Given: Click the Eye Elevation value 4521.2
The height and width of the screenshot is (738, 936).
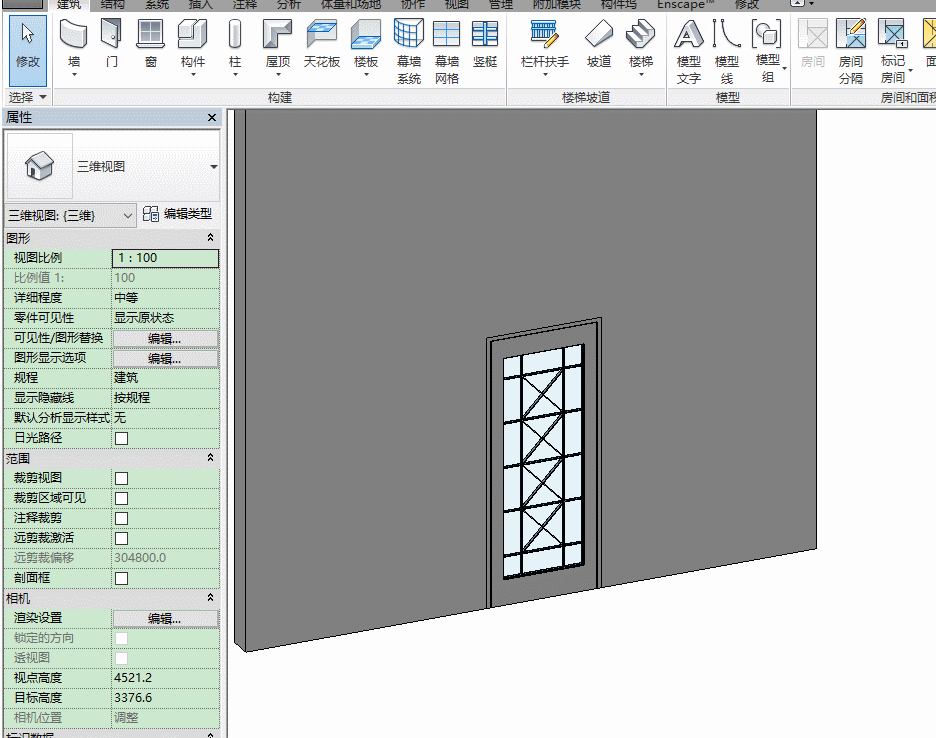Looking at the screenshot, I should tap(165, 678).
